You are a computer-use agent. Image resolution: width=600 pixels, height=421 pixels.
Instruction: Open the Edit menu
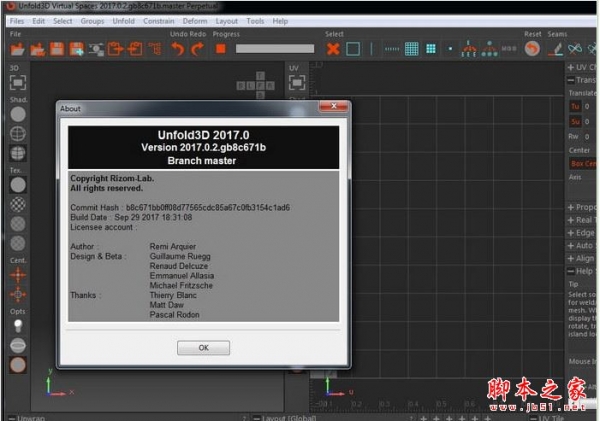pyautogui.click(x=39, y=21)
